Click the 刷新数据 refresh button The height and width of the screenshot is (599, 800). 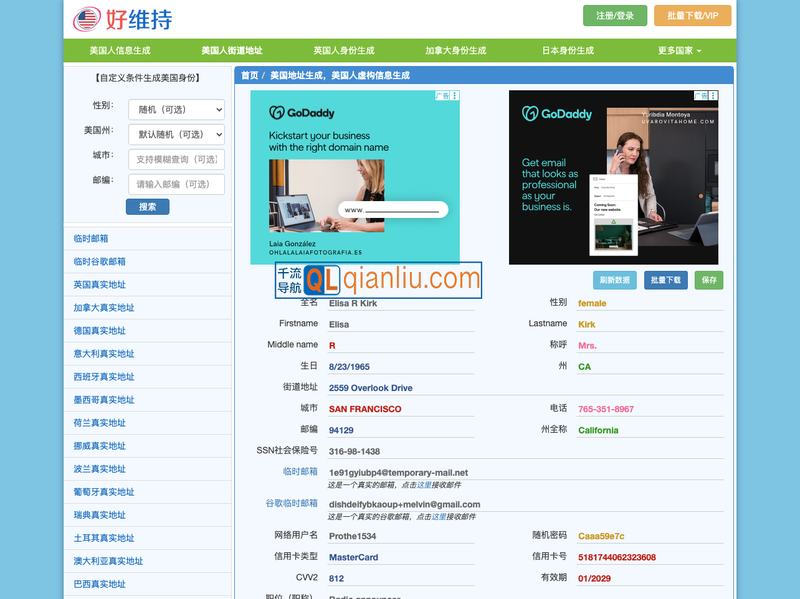click(x=615, y=281)
